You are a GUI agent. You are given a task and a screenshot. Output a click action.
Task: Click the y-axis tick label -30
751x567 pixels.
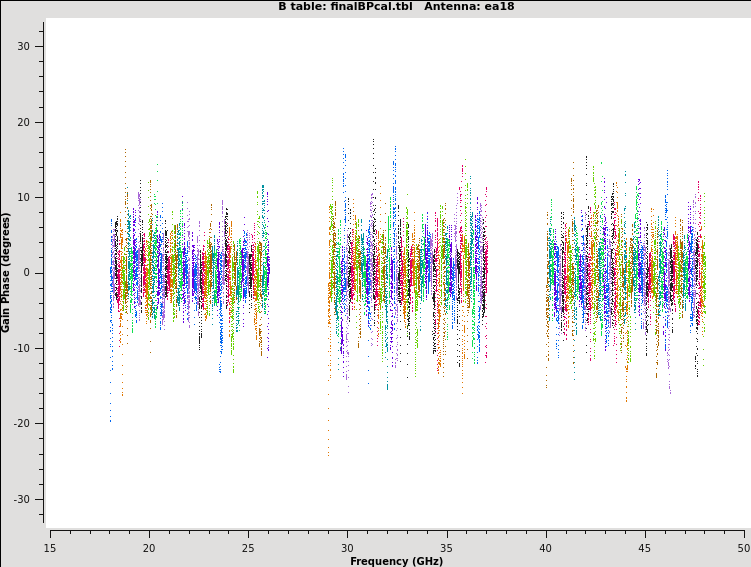[x=22, y=500]
